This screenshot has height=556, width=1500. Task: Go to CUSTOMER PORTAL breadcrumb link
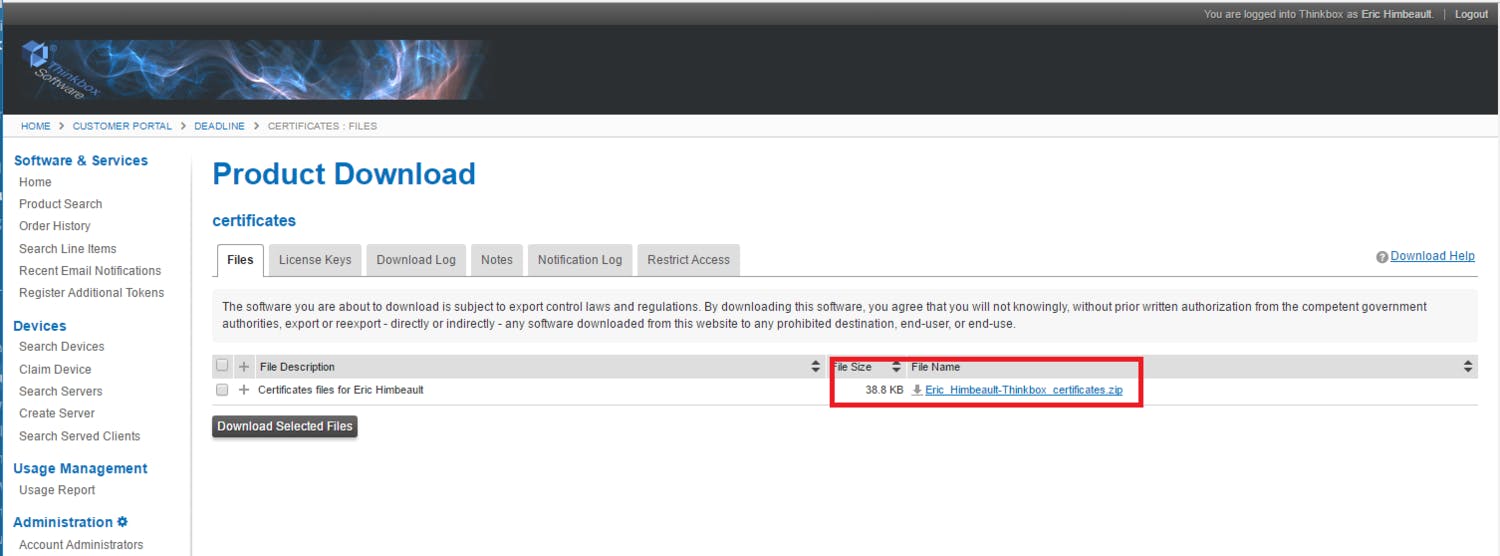(x=122, y=126)
